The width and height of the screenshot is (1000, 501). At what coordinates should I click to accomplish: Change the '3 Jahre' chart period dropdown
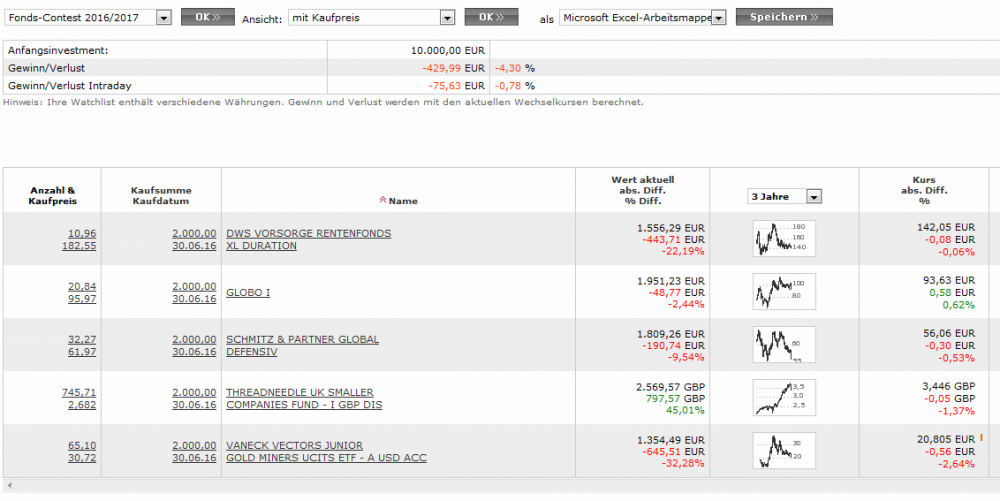point(813,197)
